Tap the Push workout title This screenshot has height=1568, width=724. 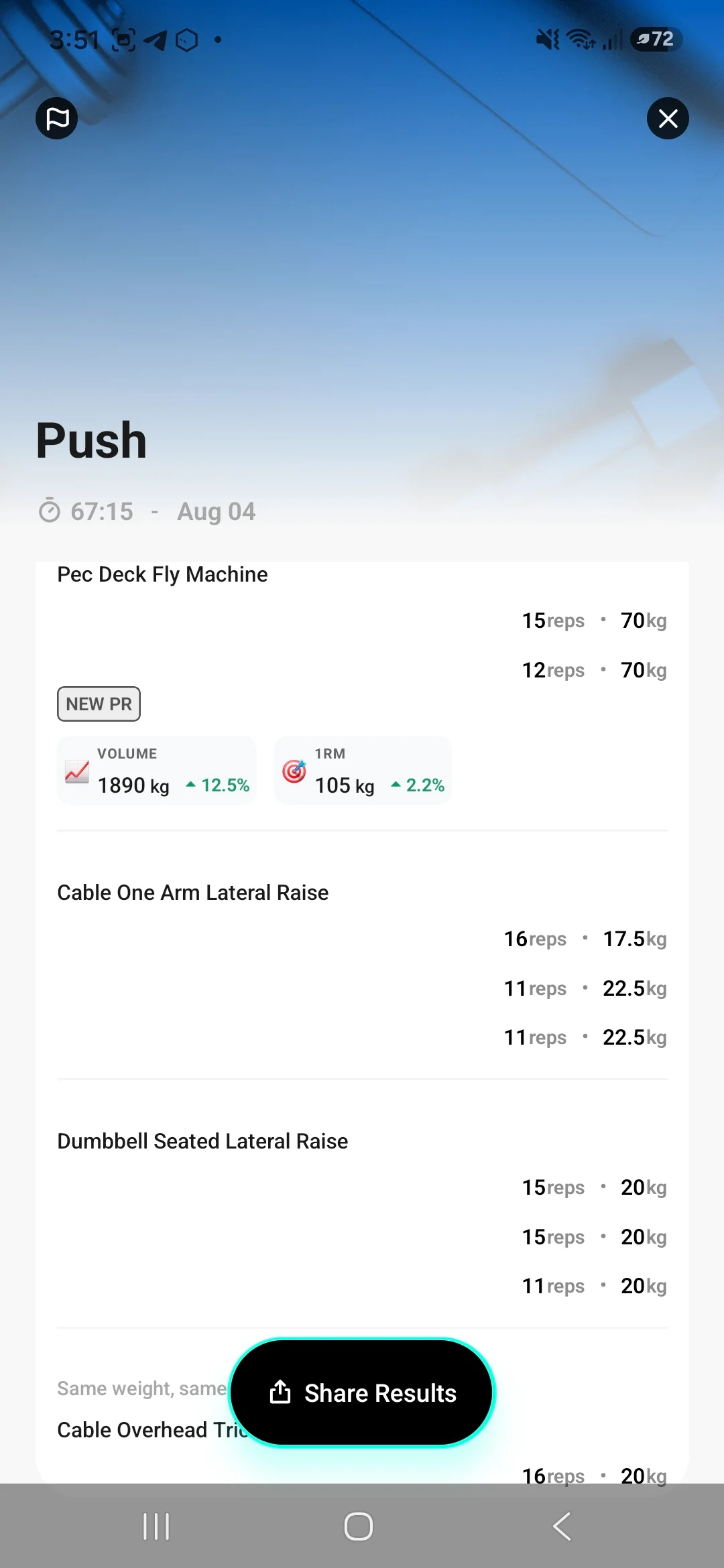coord(91,441)
